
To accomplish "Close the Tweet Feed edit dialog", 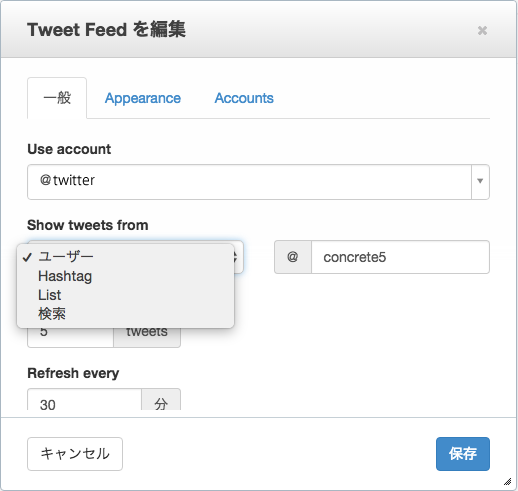I will coord(482,30).
